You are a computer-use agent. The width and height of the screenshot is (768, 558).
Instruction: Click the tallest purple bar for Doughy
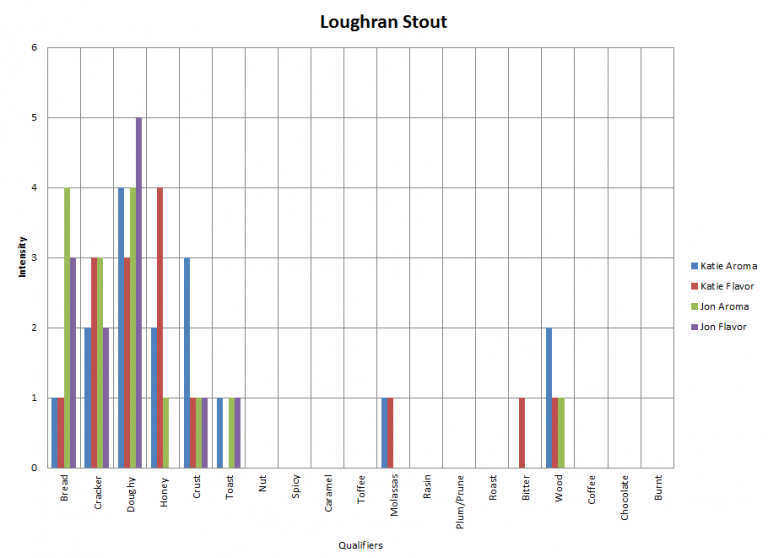[139, 292]
